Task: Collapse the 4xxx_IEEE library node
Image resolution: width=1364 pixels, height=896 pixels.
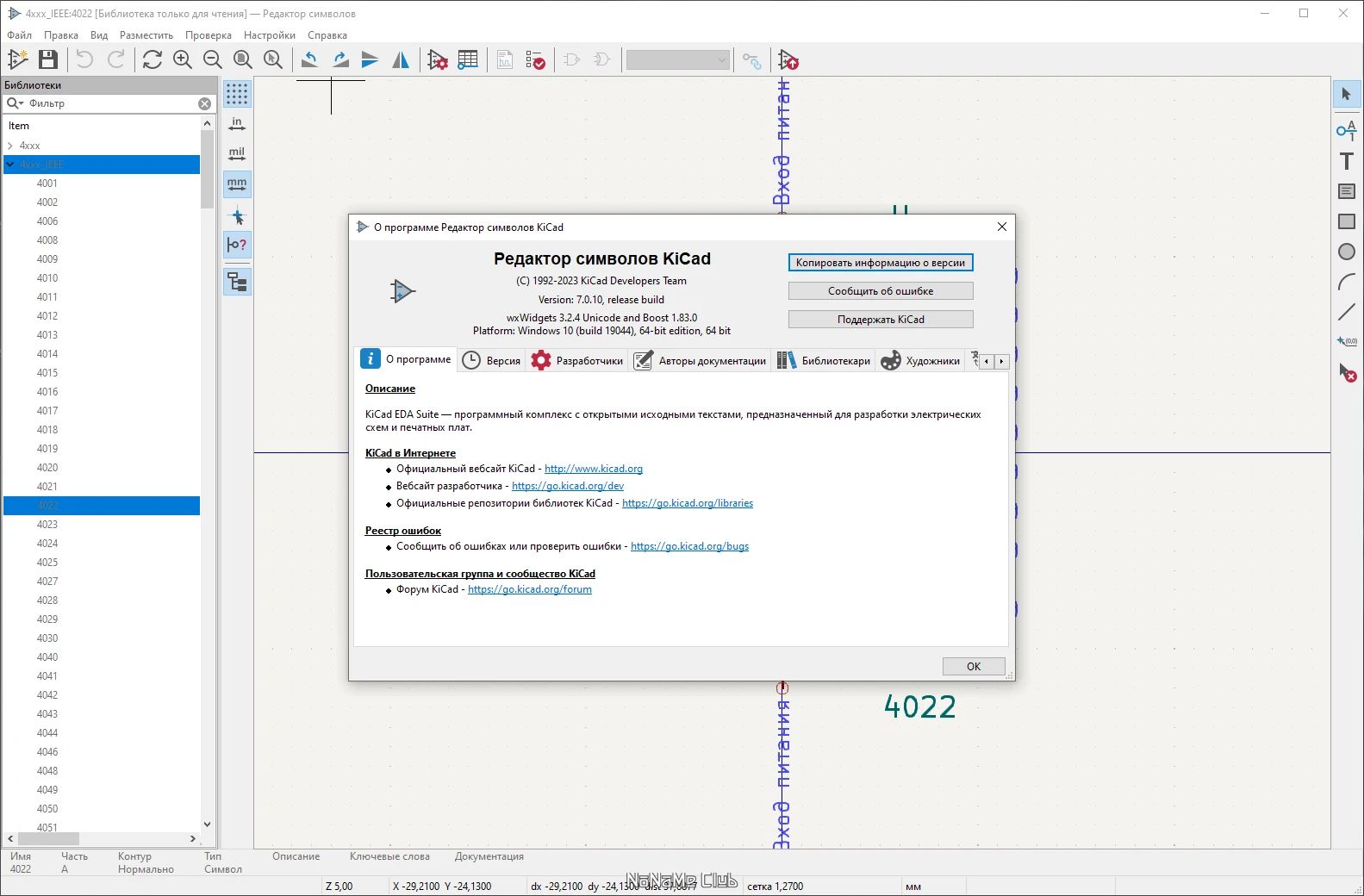Action: coord(10,165)
